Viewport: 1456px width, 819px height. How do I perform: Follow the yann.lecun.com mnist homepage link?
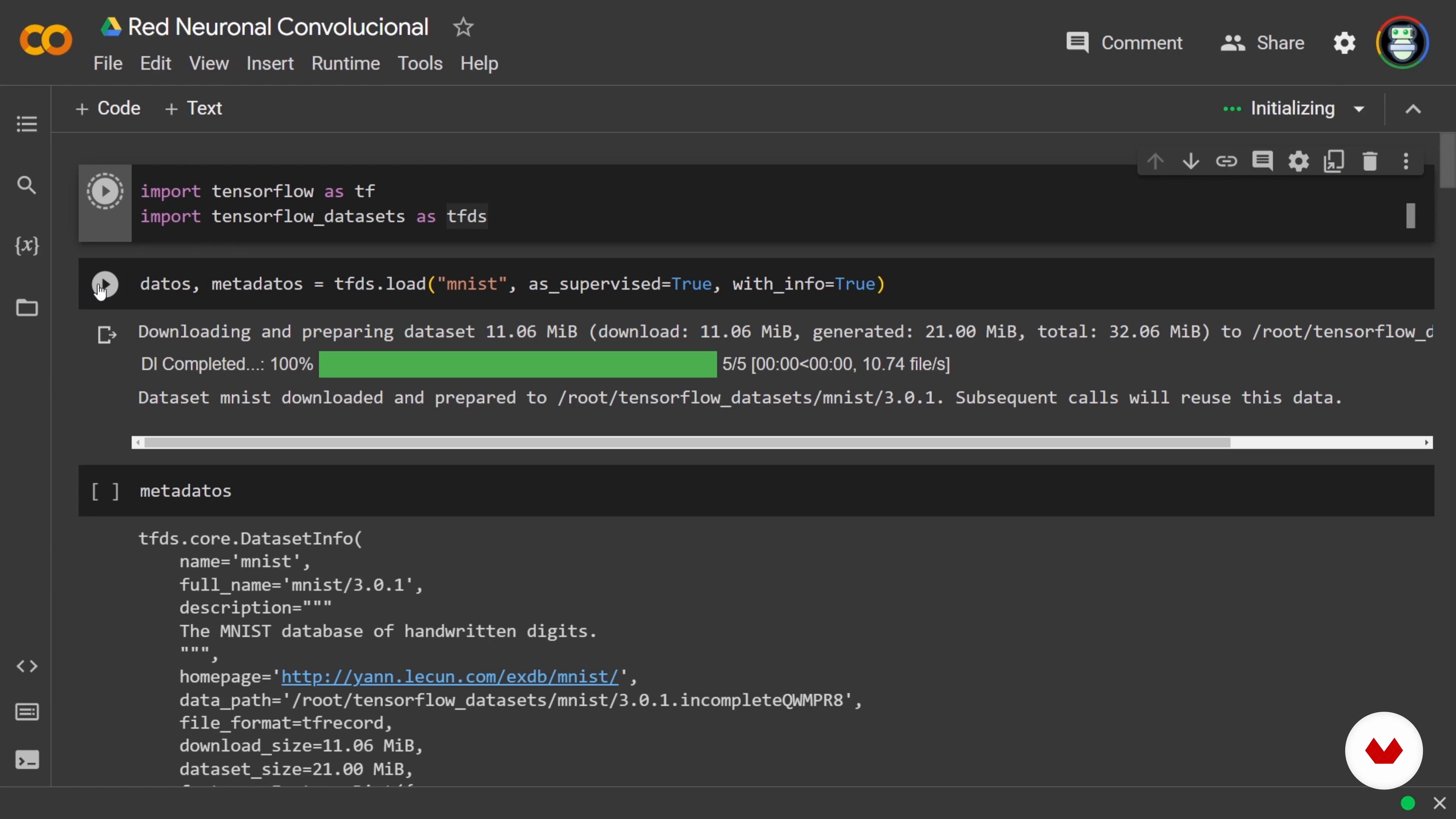coord(449,677)
